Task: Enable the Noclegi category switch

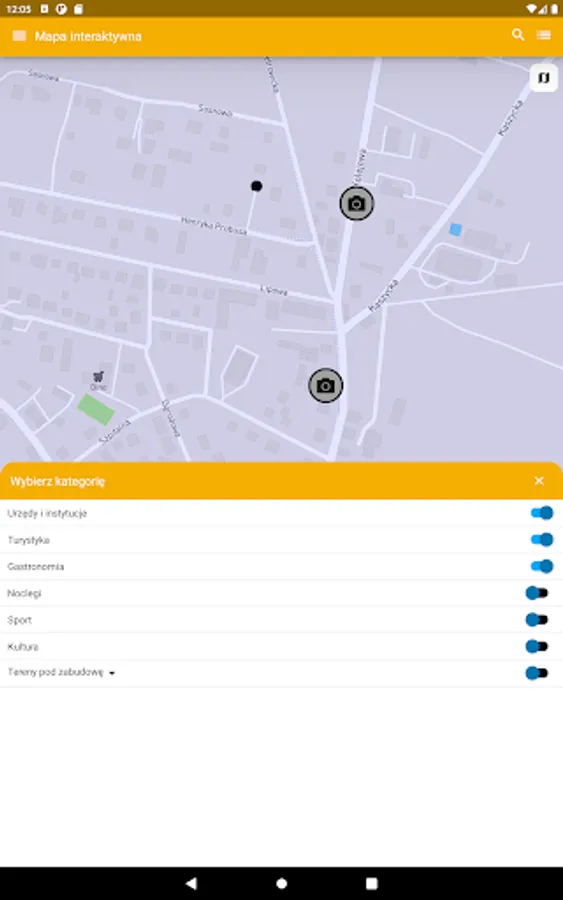Action: [537, 593]
